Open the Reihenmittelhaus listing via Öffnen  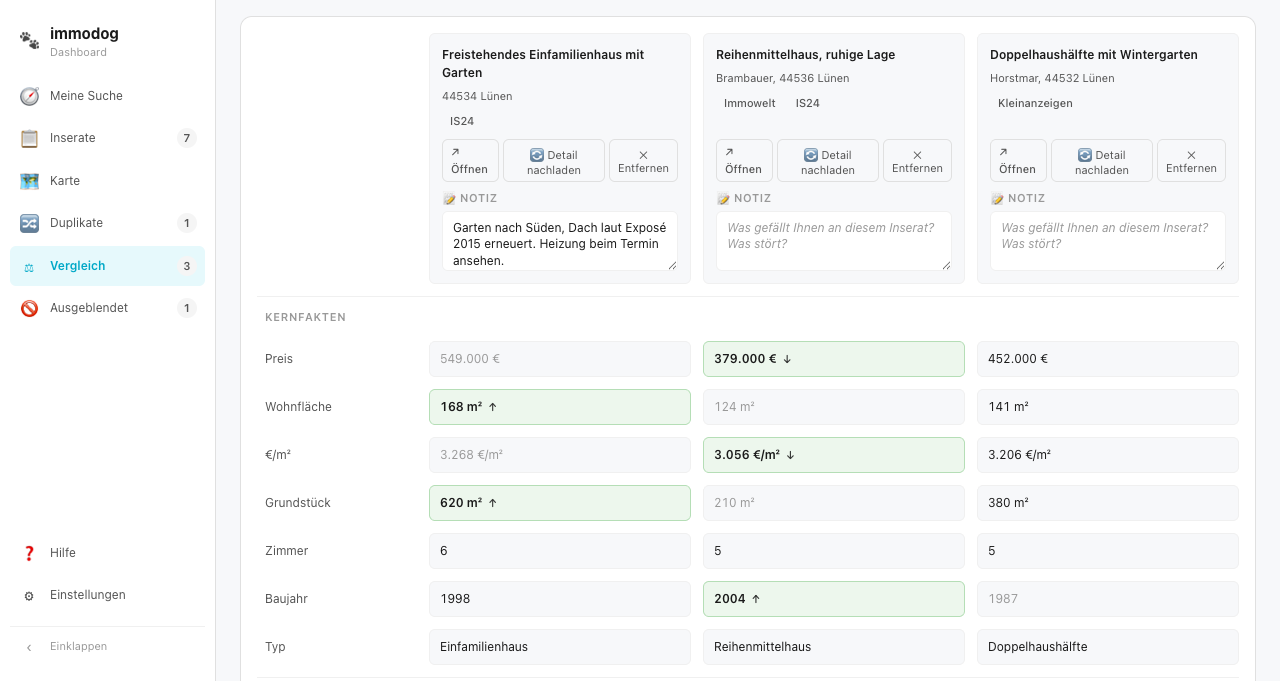pyautogui.click(x=744, y=160)
